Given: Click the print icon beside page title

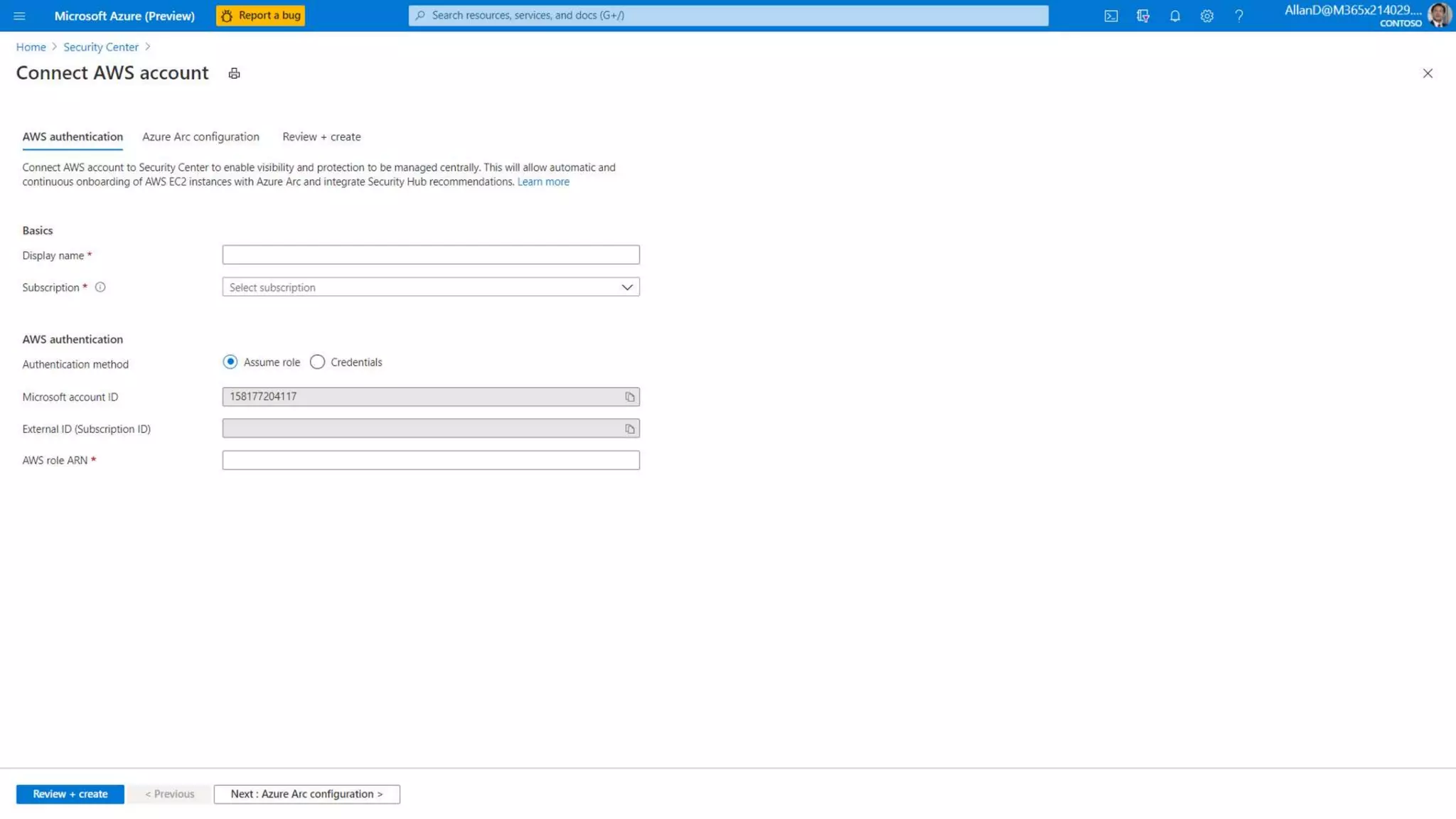Looking at the screenshot, I should [234, 73].
